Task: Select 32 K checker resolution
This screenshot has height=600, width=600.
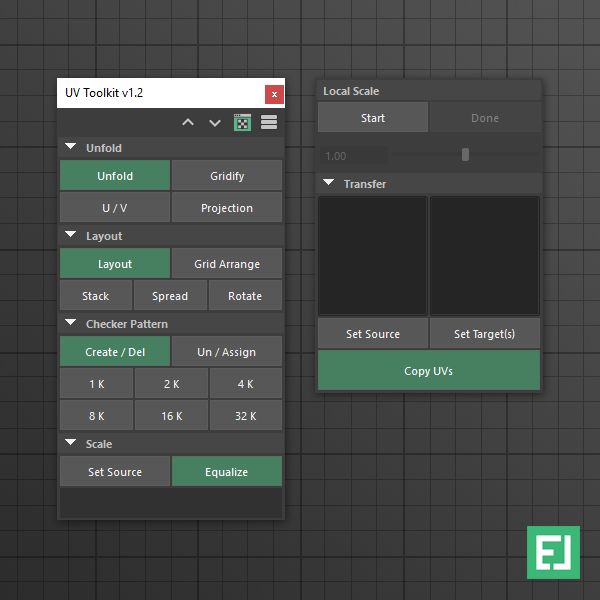Action: point(246,415)
